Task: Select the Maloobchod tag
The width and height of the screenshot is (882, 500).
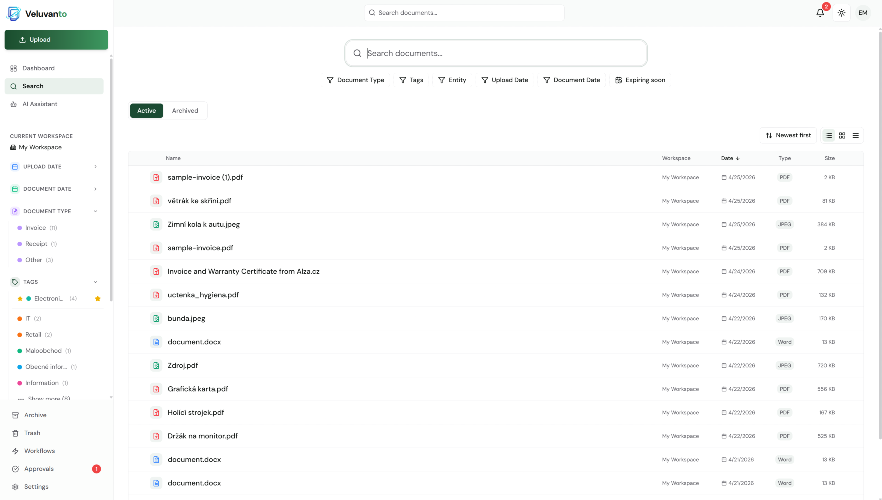Action: pos(43,351)
